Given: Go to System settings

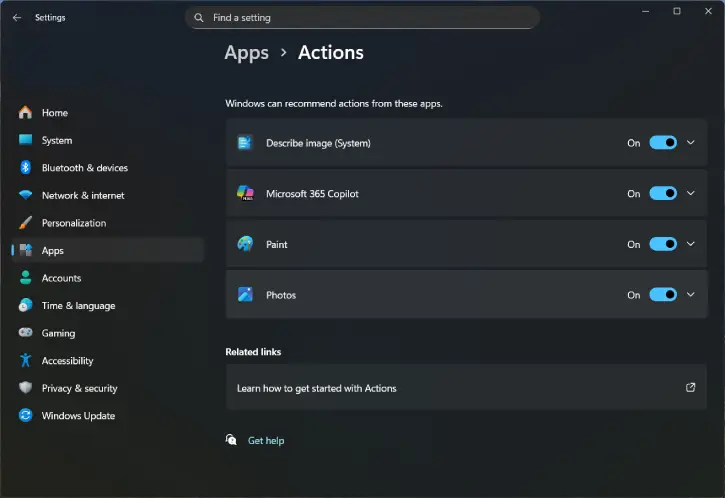Looking at the screenshot, I should click(x=108, y=140).
